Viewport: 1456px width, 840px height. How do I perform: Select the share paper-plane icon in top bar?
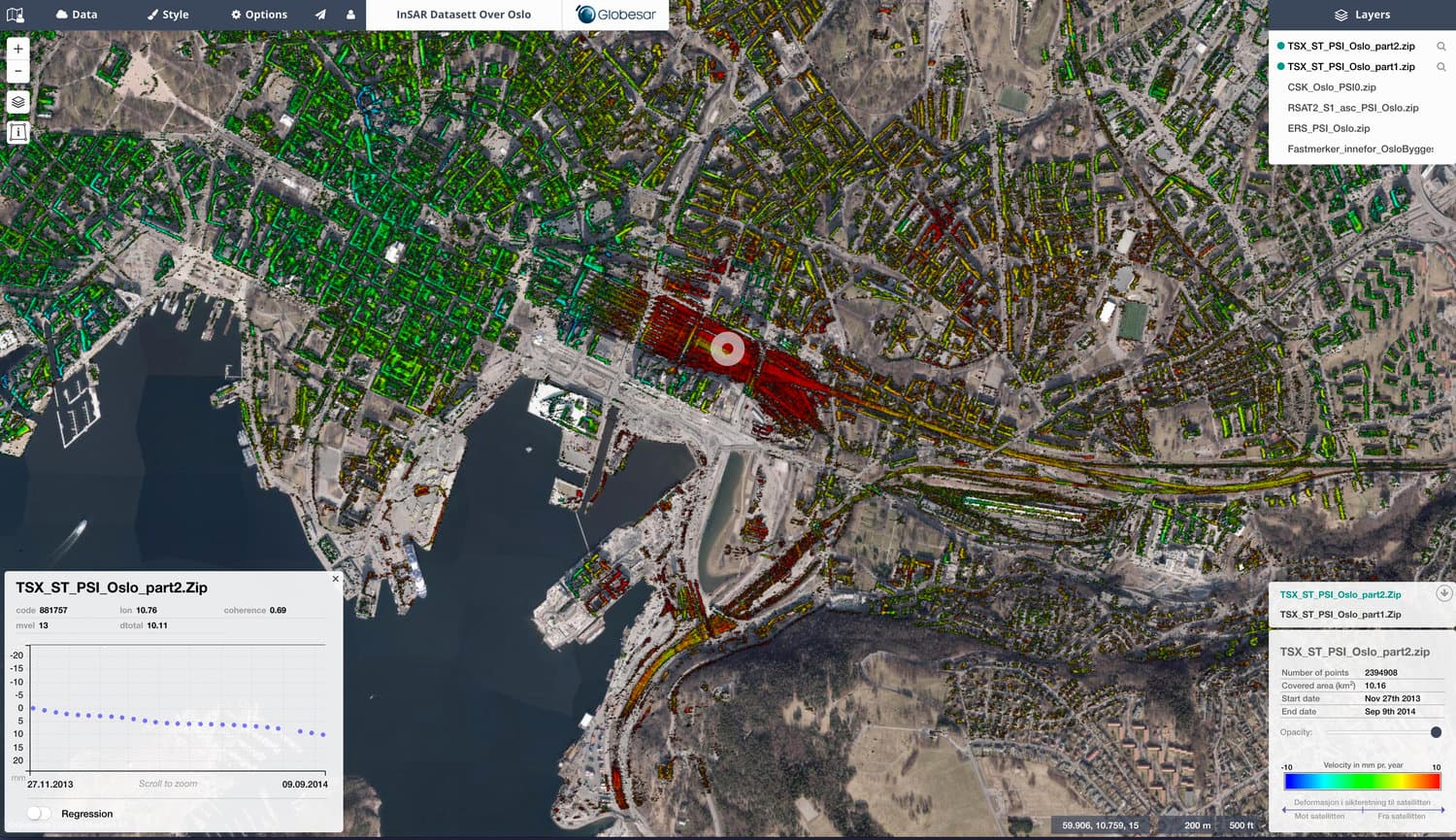(320, 14)
